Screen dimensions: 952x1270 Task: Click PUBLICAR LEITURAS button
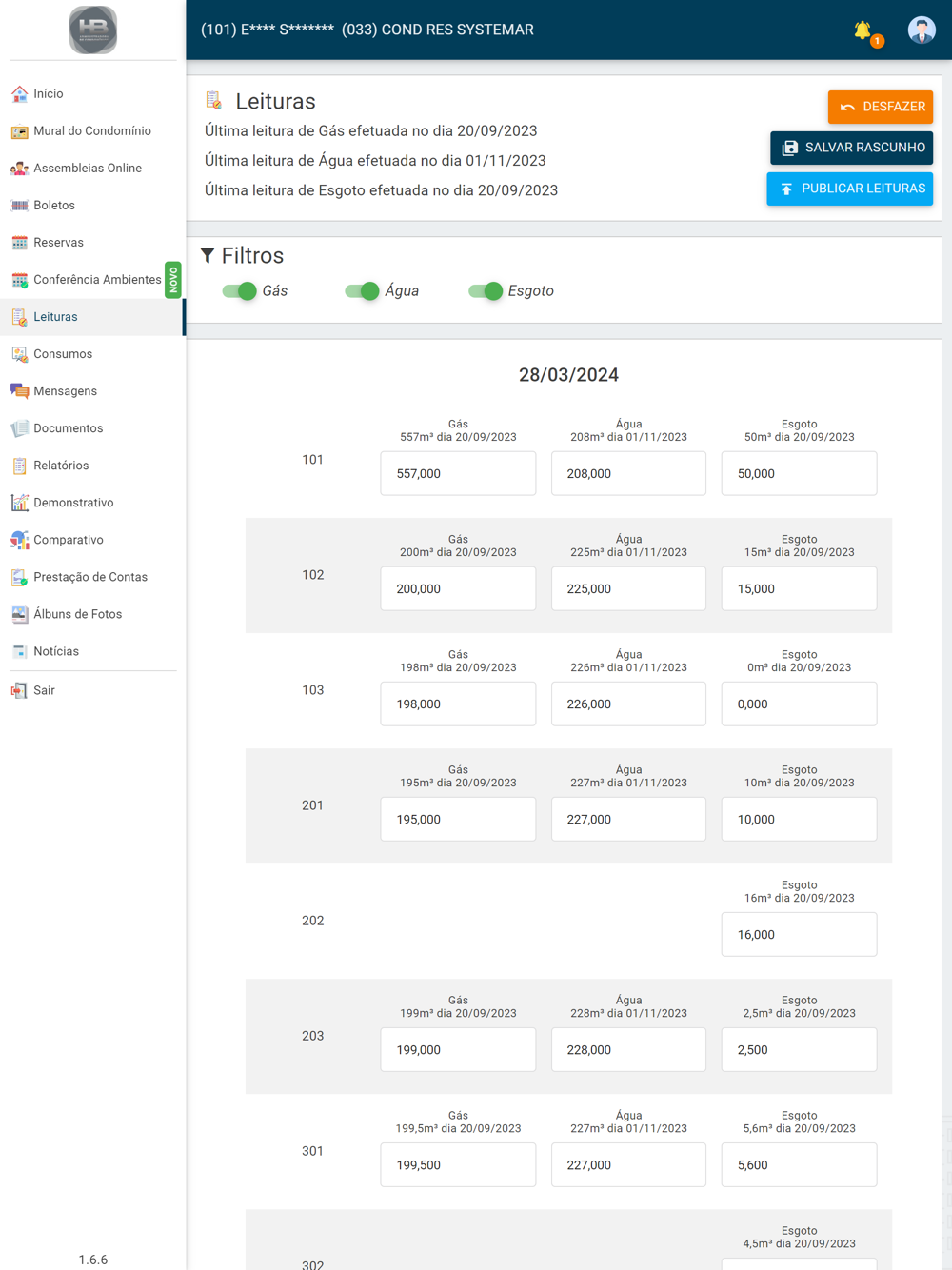[849, 189]
